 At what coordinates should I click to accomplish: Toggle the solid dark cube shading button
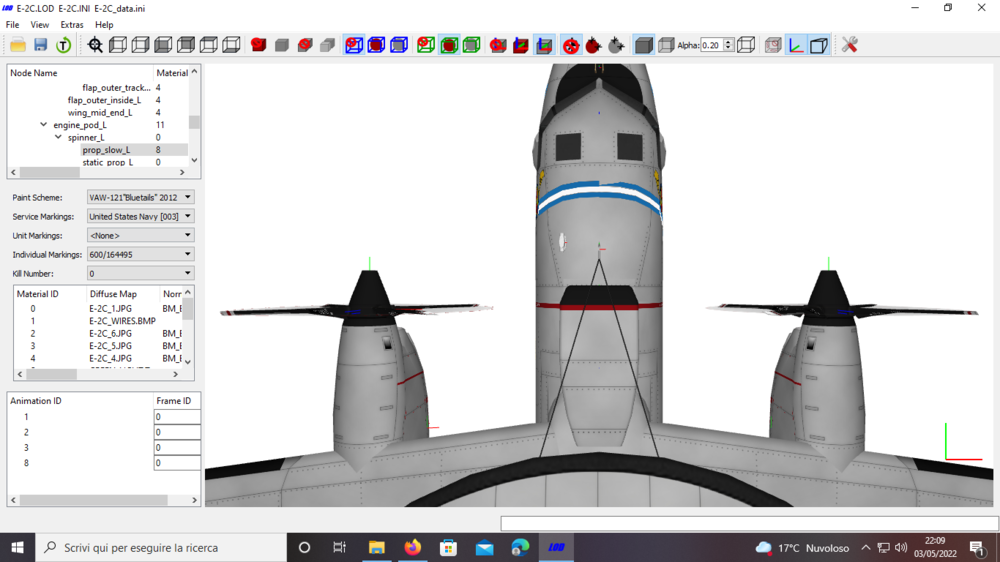click(643, 45)
